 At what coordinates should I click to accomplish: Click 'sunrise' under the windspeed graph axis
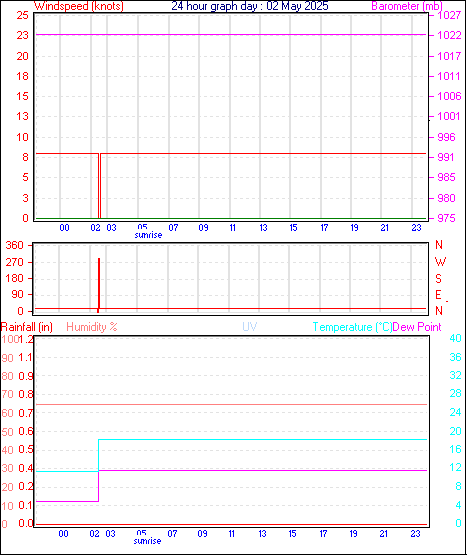[148, 235]
